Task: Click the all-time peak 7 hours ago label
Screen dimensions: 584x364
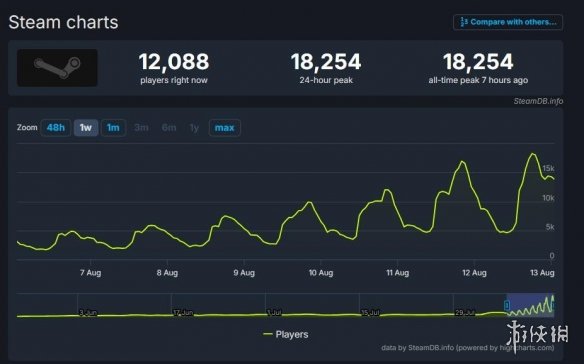Action: [x=478, y=80]
